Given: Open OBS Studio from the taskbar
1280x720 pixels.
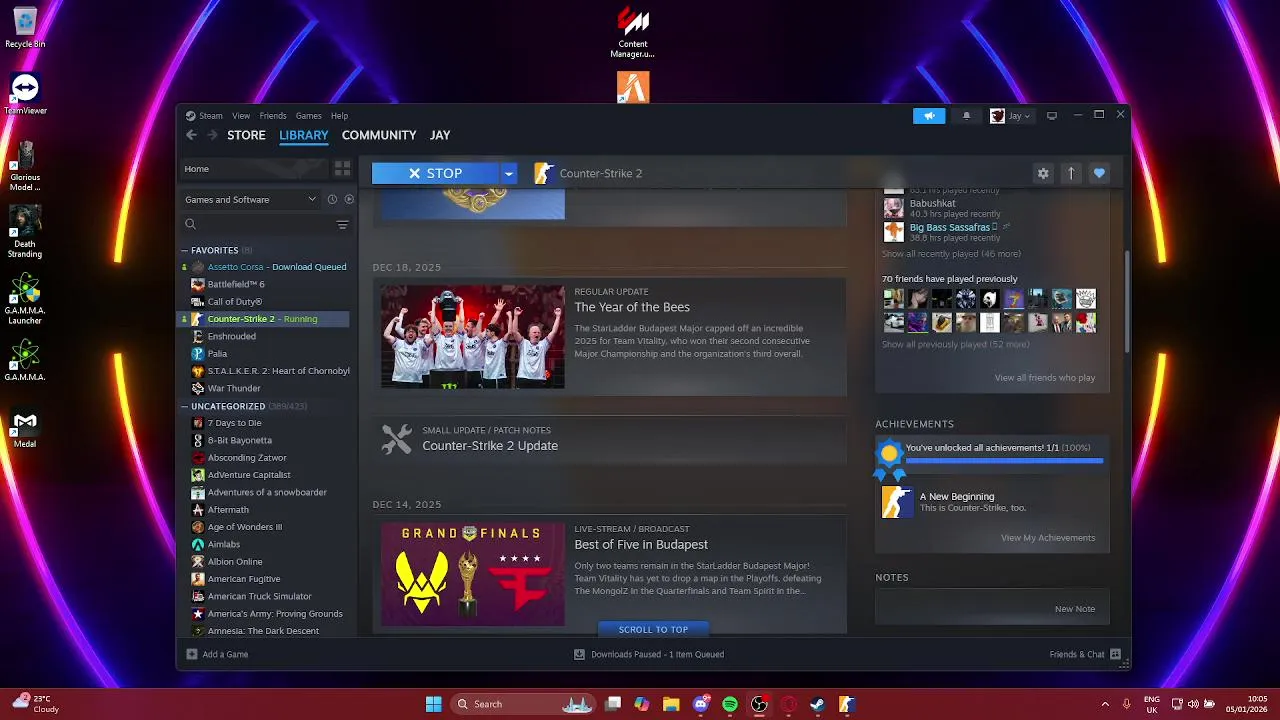Looking at the screenshot, I should tap(759, 704).
